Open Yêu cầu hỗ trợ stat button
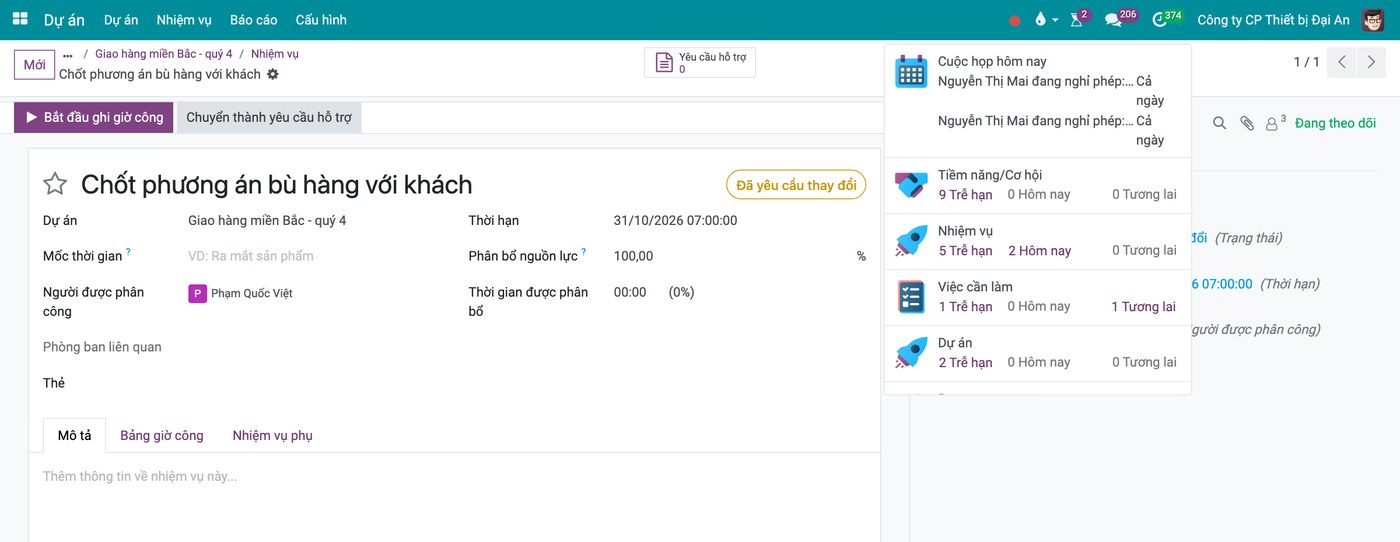 pos(700,63)
